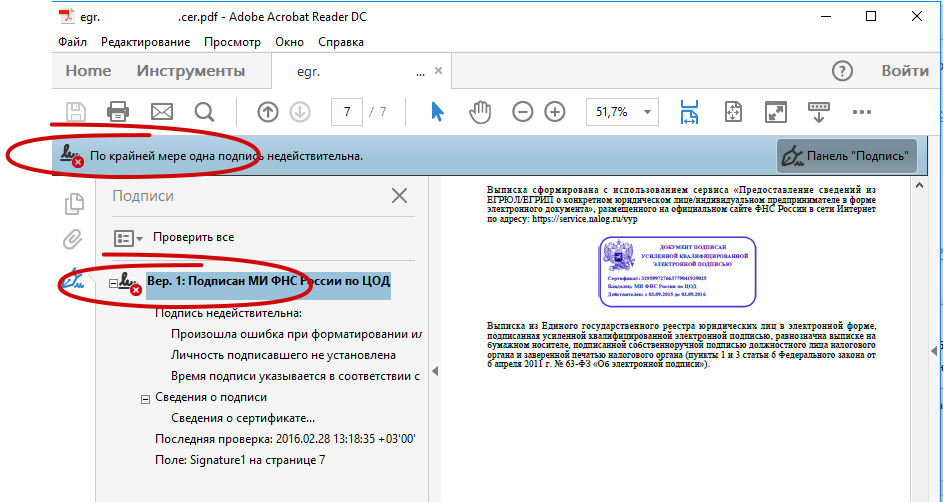Select Время подписи указывается line
Viewport: 944px width, 502px height.
(x=296, y=377)
